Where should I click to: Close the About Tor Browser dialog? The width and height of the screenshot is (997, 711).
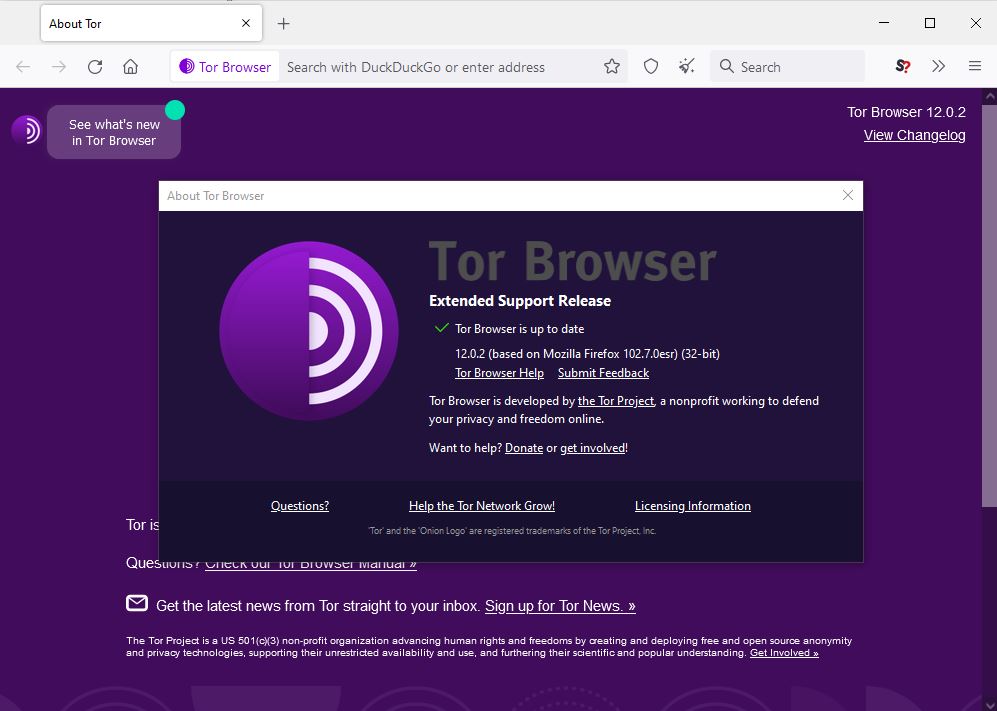848,195
